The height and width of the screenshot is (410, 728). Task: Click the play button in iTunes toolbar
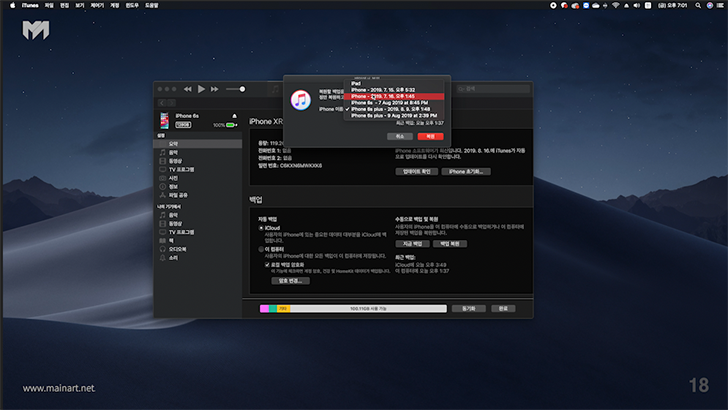pos(201,89)
